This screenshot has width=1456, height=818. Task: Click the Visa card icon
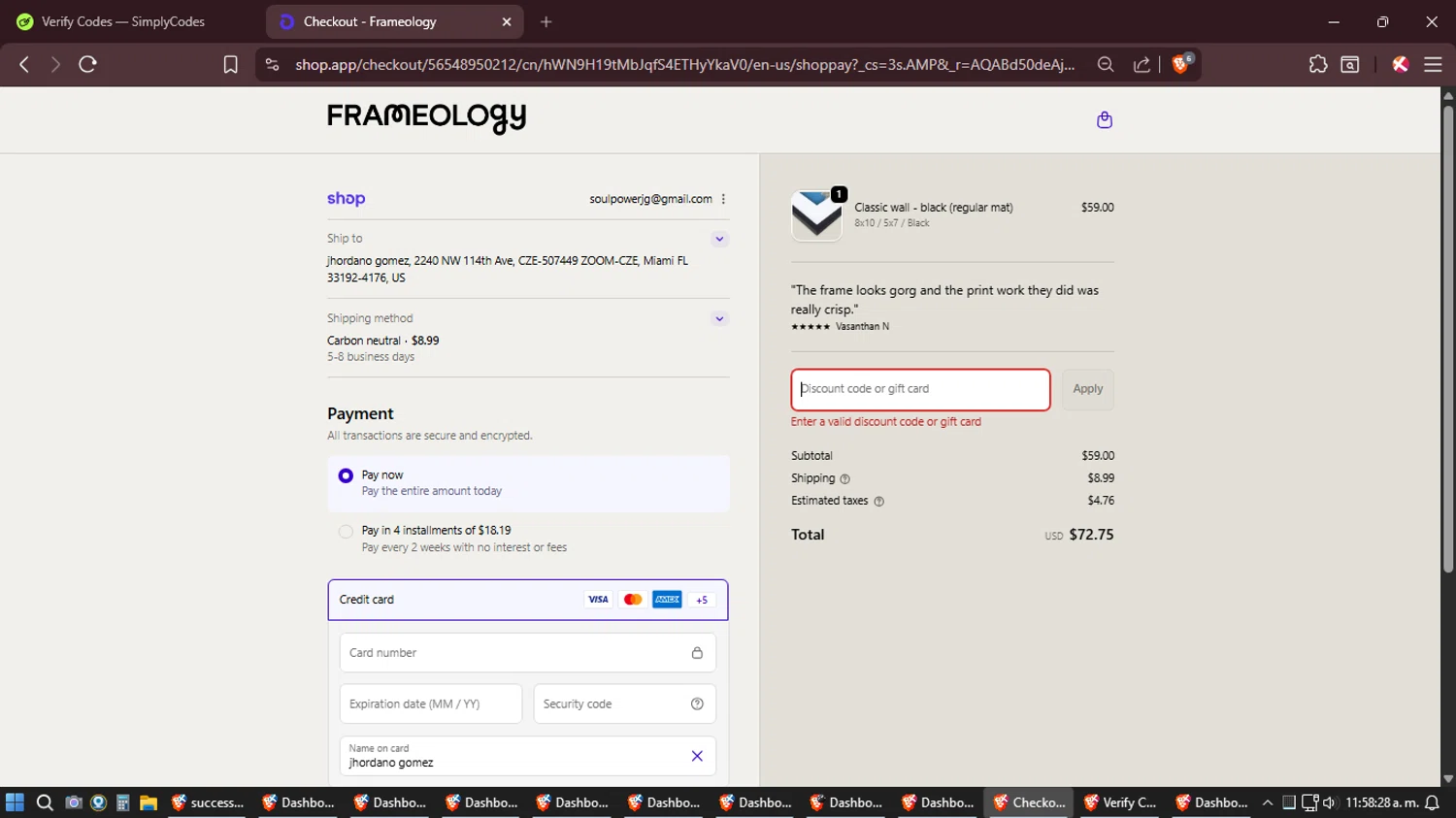click(x=598, y=600)
